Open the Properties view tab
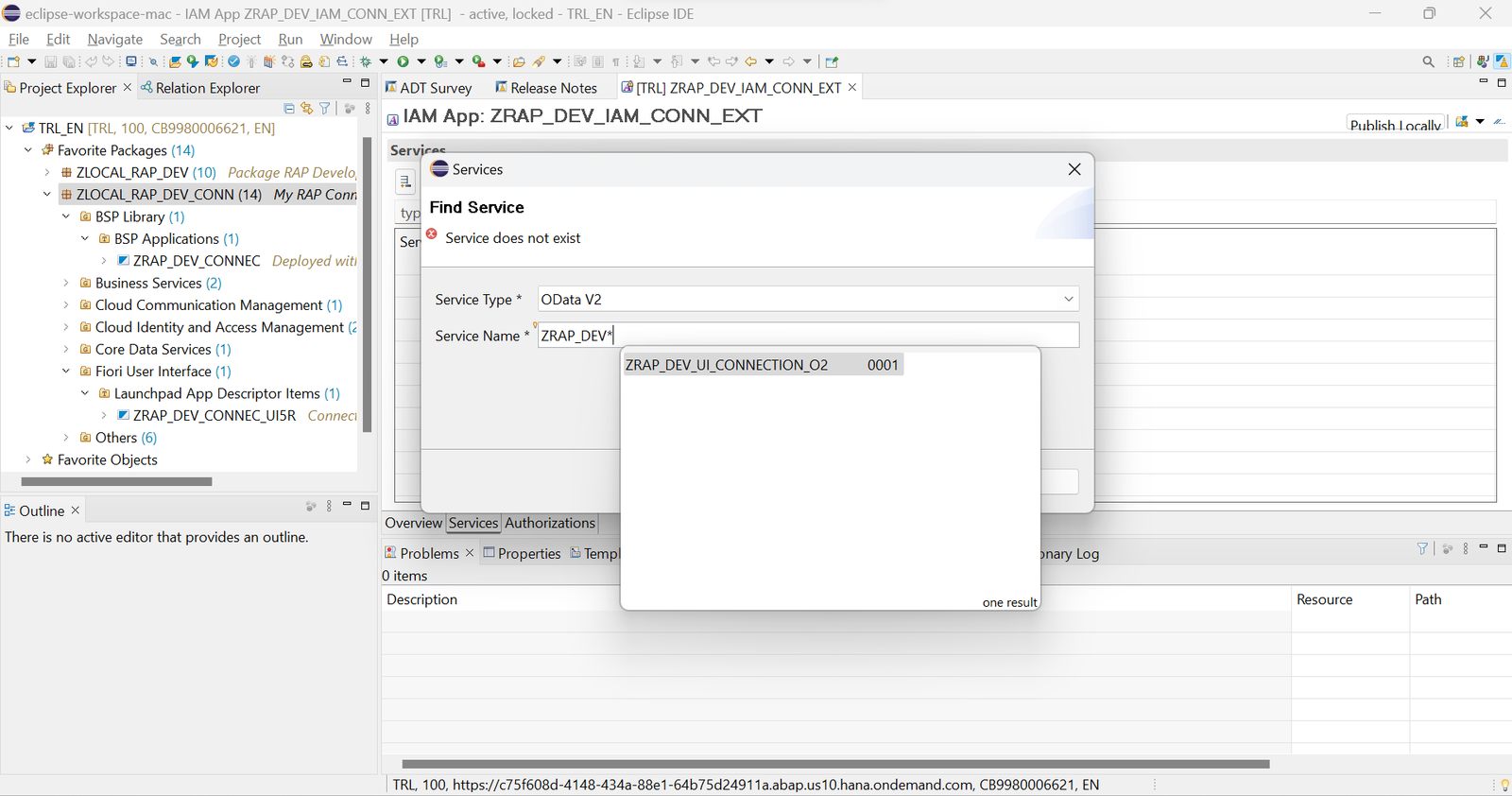1512x796 pixels. (522, 554)
